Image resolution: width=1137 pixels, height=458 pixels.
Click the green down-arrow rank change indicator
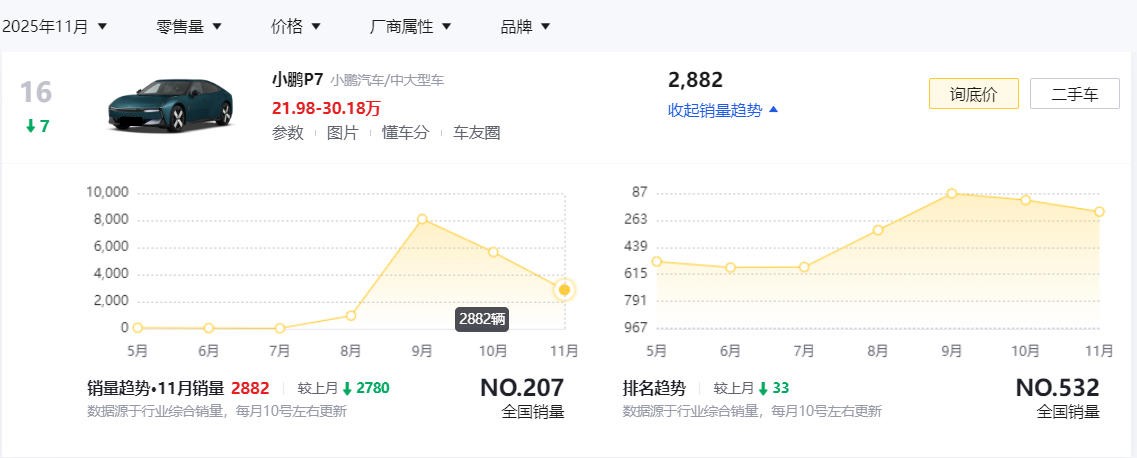(38, 127)
